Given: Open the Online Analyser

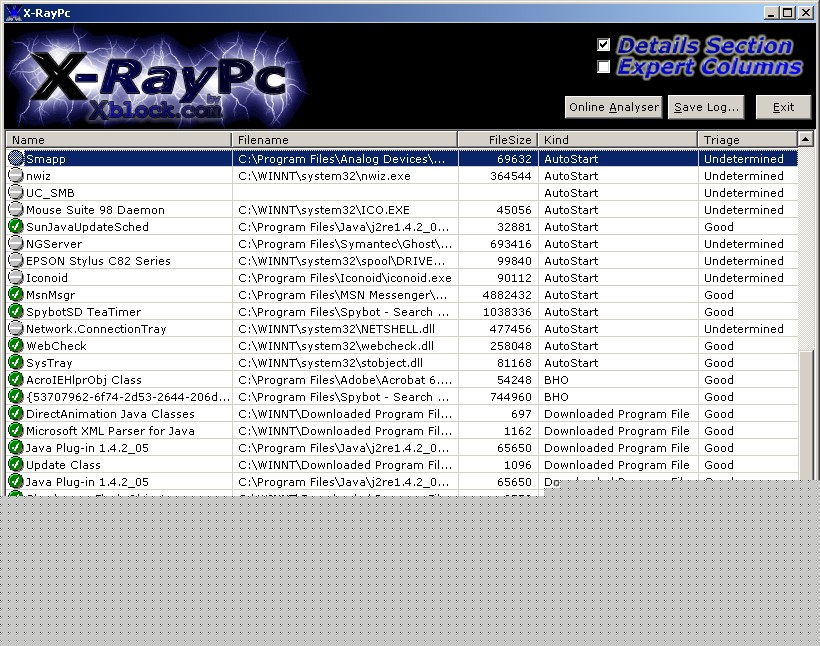Looking at the screenshot, I should pos(613,107).
